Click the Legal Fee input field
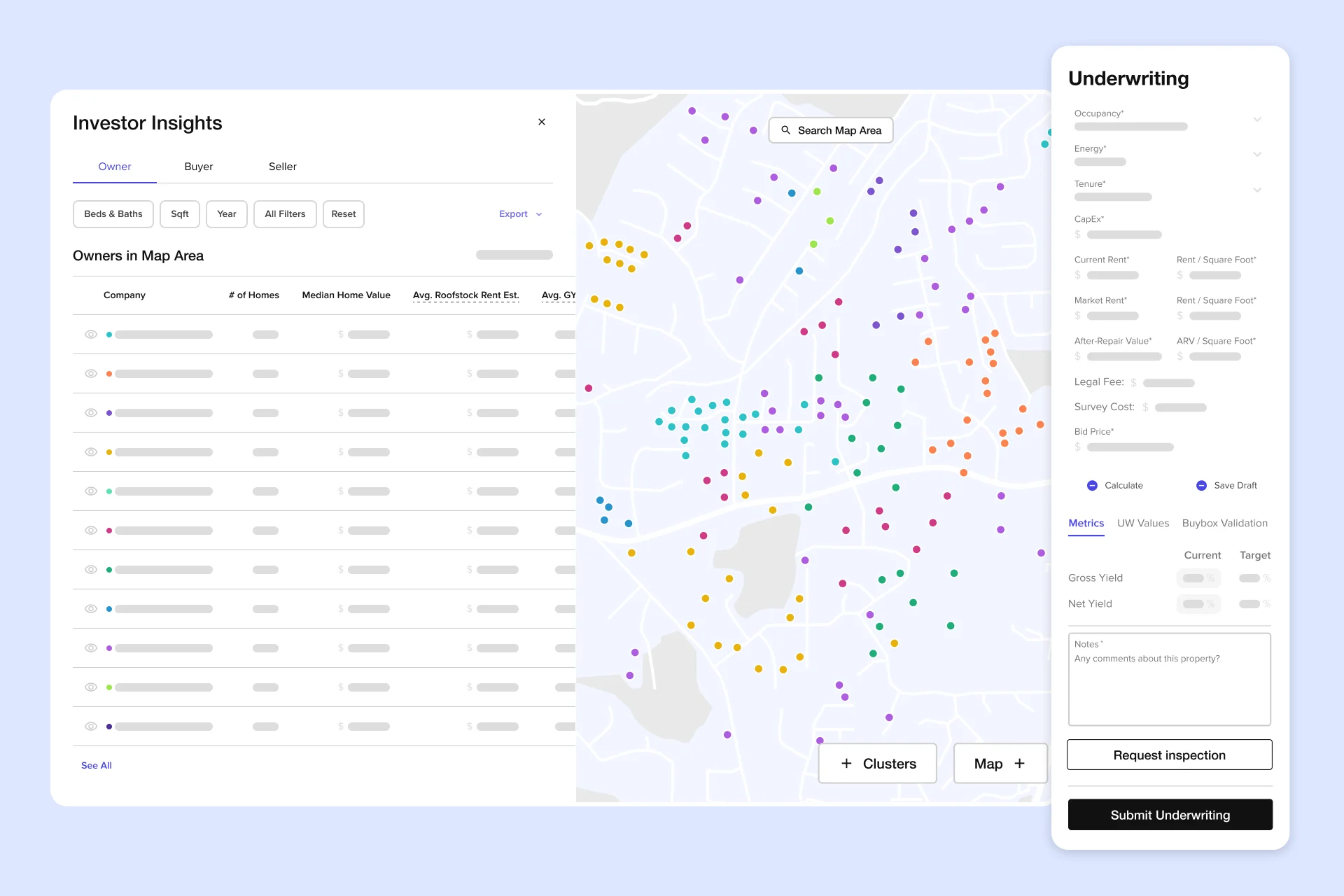Screen dimensions: 1344x896 point(1163,383)
